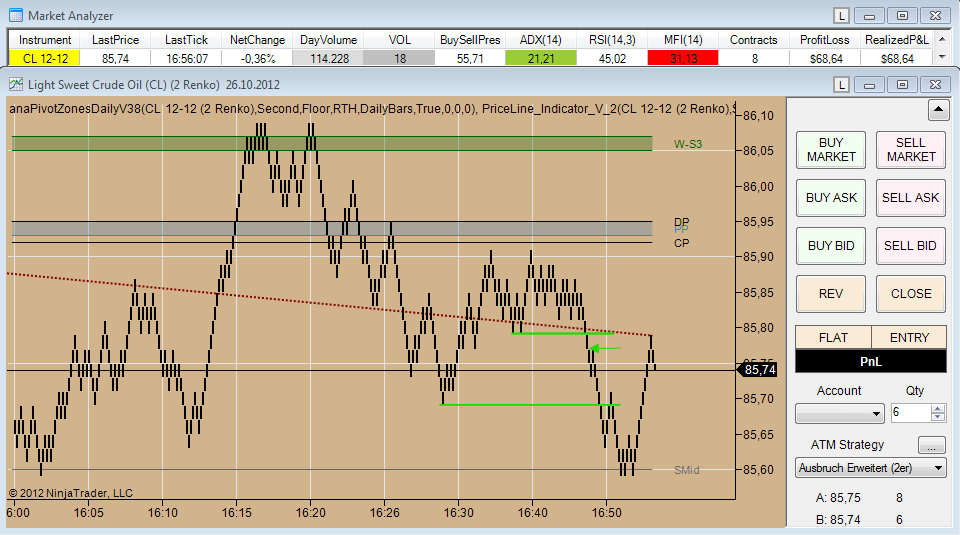Viewport: 960px width, 535px height.
Task: Minimize the crude oil chart window
Action: click(869, 84)
